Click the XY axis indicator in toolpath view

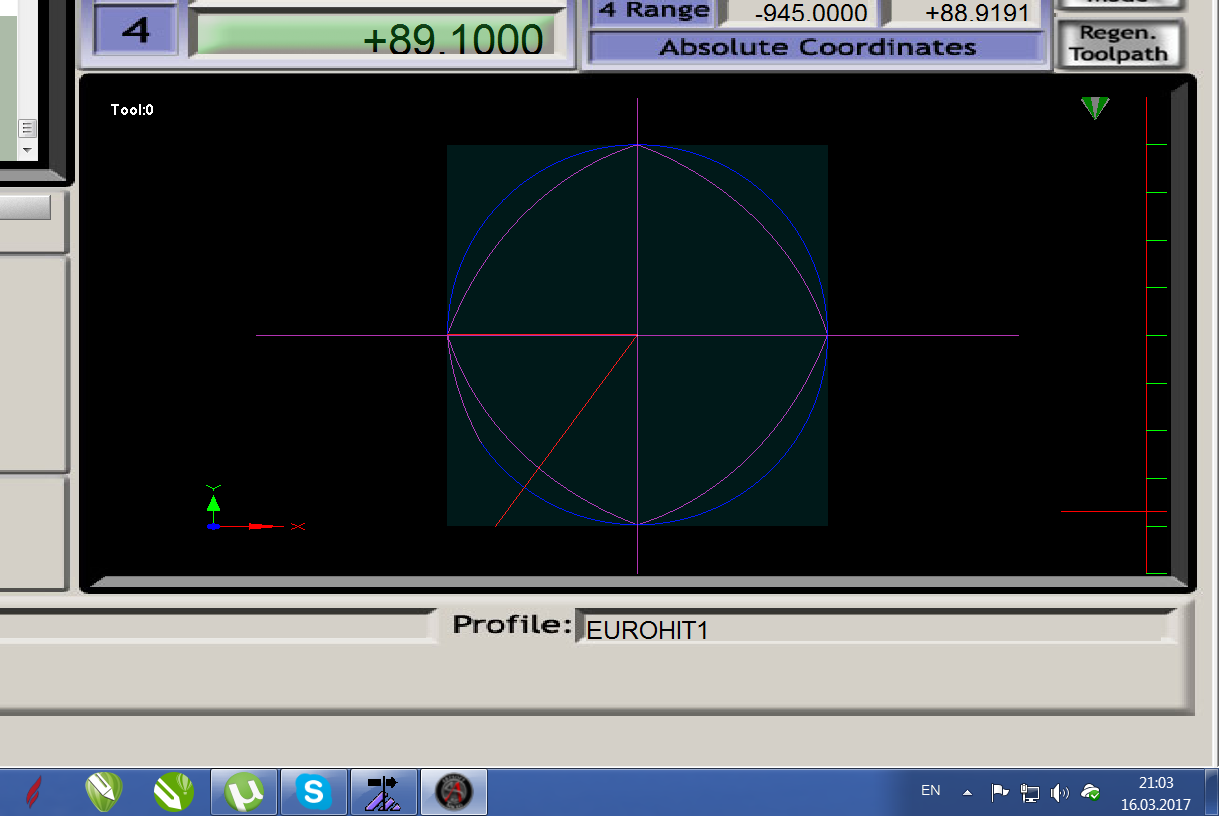[x=255, y=508]
